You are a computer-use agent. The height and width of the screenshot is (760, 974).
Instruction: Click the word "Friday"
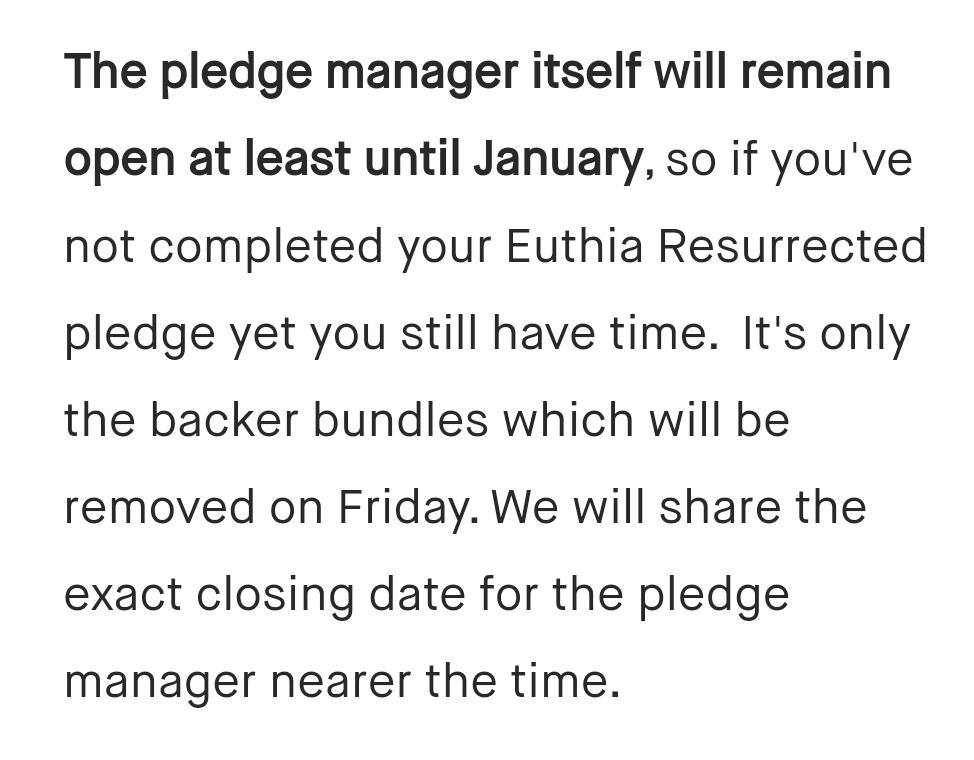407,508
